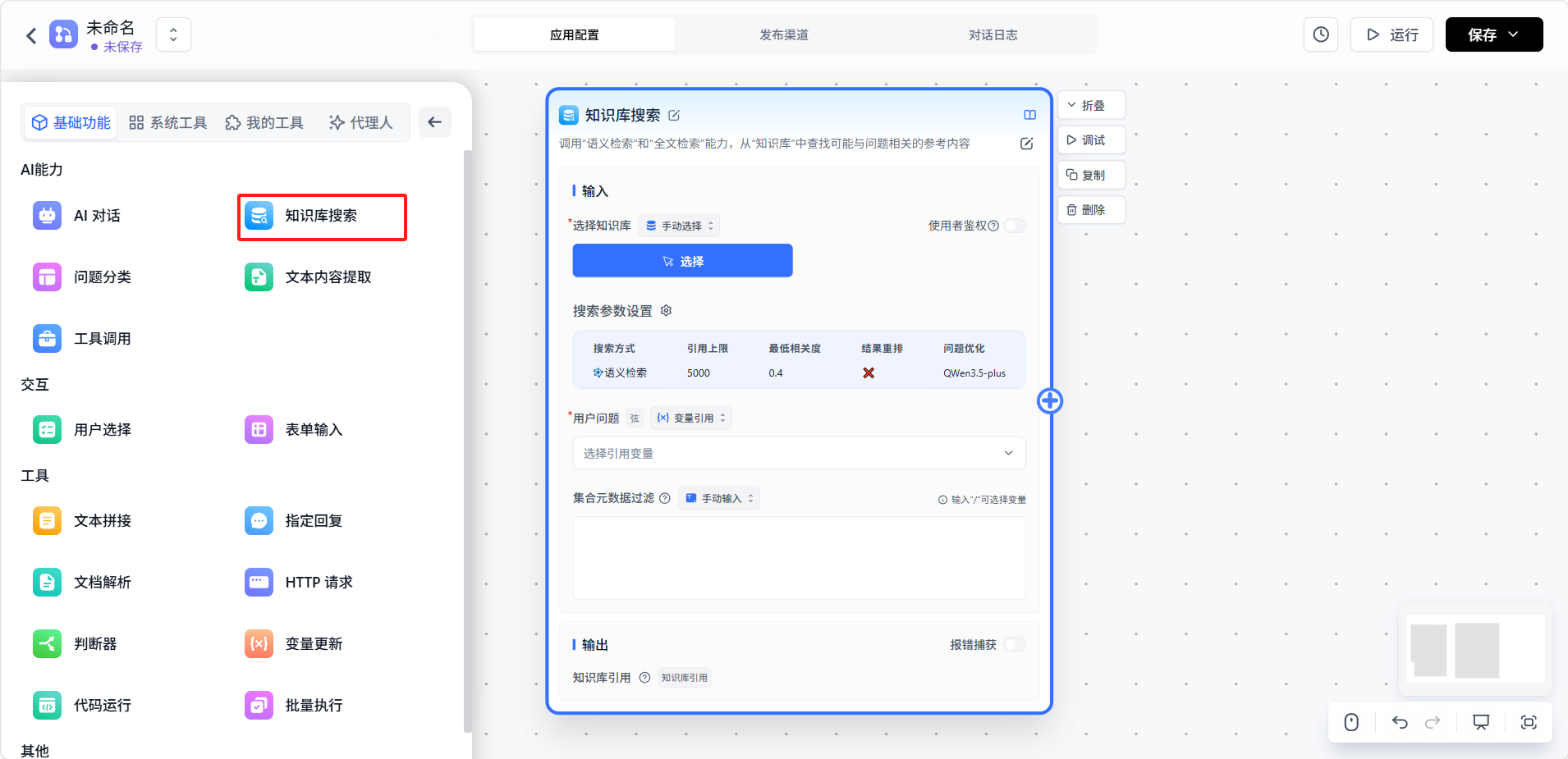The height and width of the screenshot is (759, 1568).
Task: Edit the 知识库搜索 node title pencil
Action: pos(674,116)
